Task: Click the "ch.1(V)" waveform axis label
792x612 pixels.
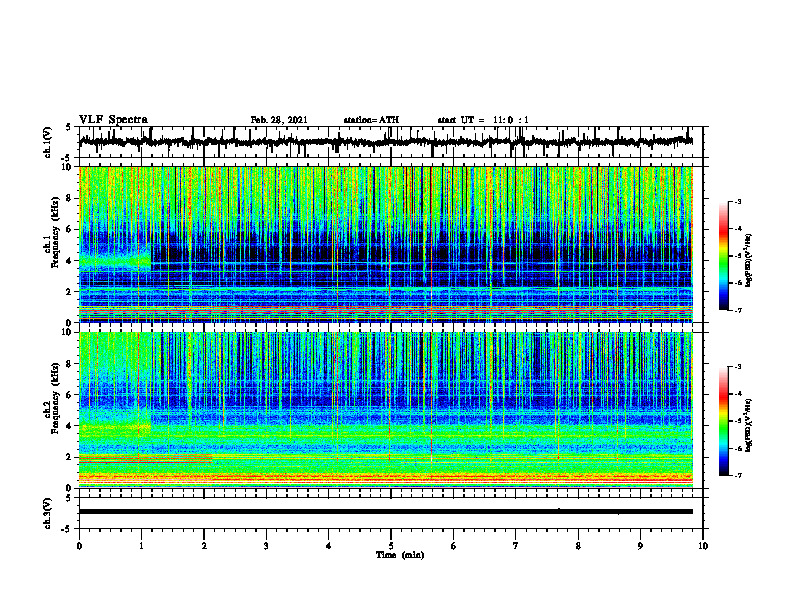Action: (x=48, y=142)
